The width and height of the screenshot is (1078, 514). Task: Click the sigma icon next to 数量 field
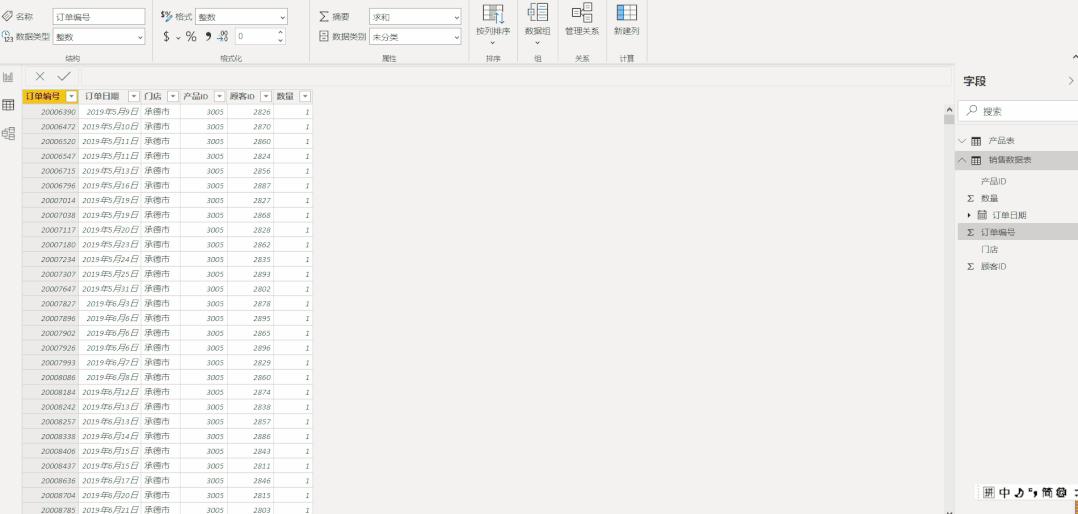tap(971, 199)
